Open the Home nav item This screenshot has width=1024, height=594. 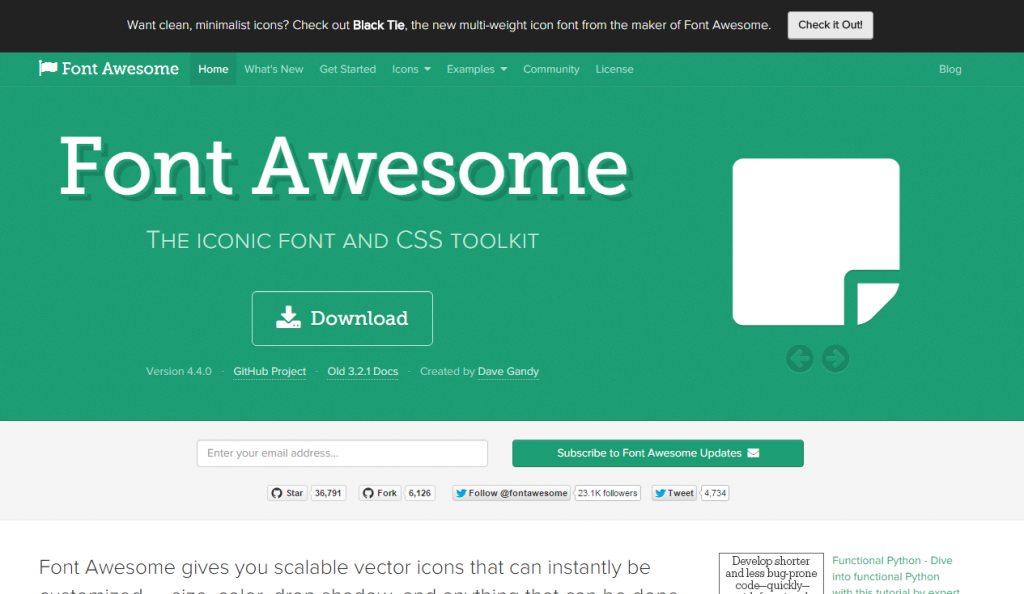(213, 69)
